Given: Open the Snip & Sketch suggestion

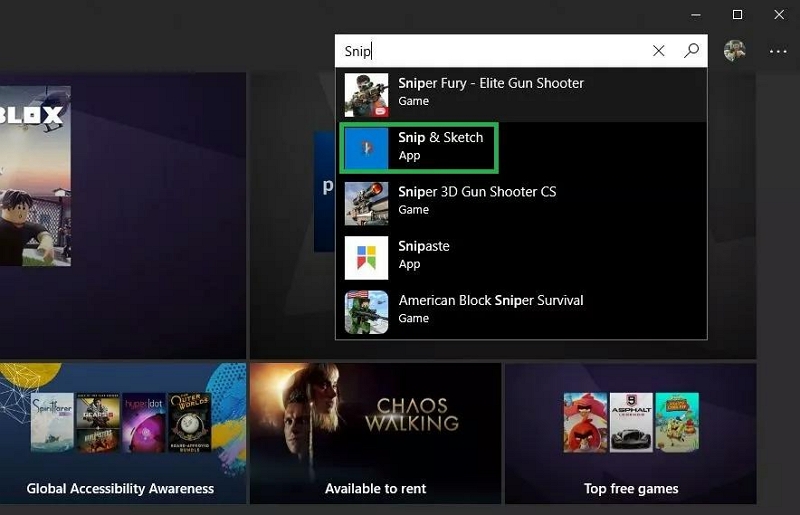Looking at the screenshot, I should tap(521, 148).
